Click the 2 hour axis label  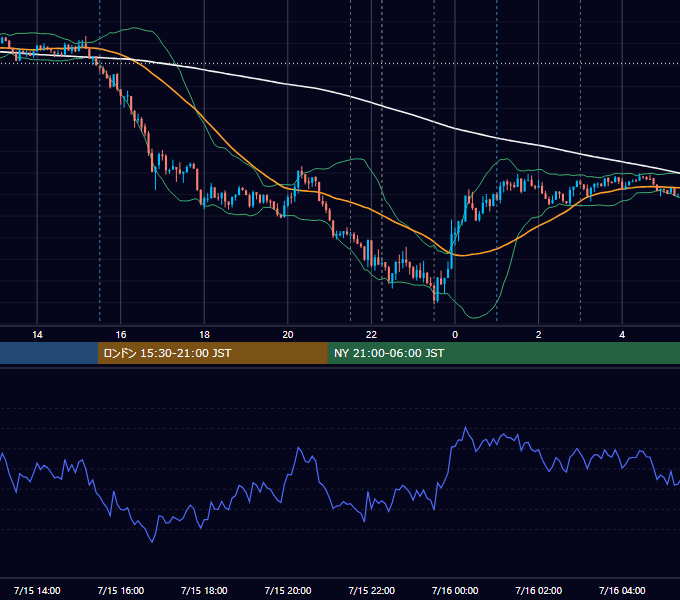click(x=539, y=335)
